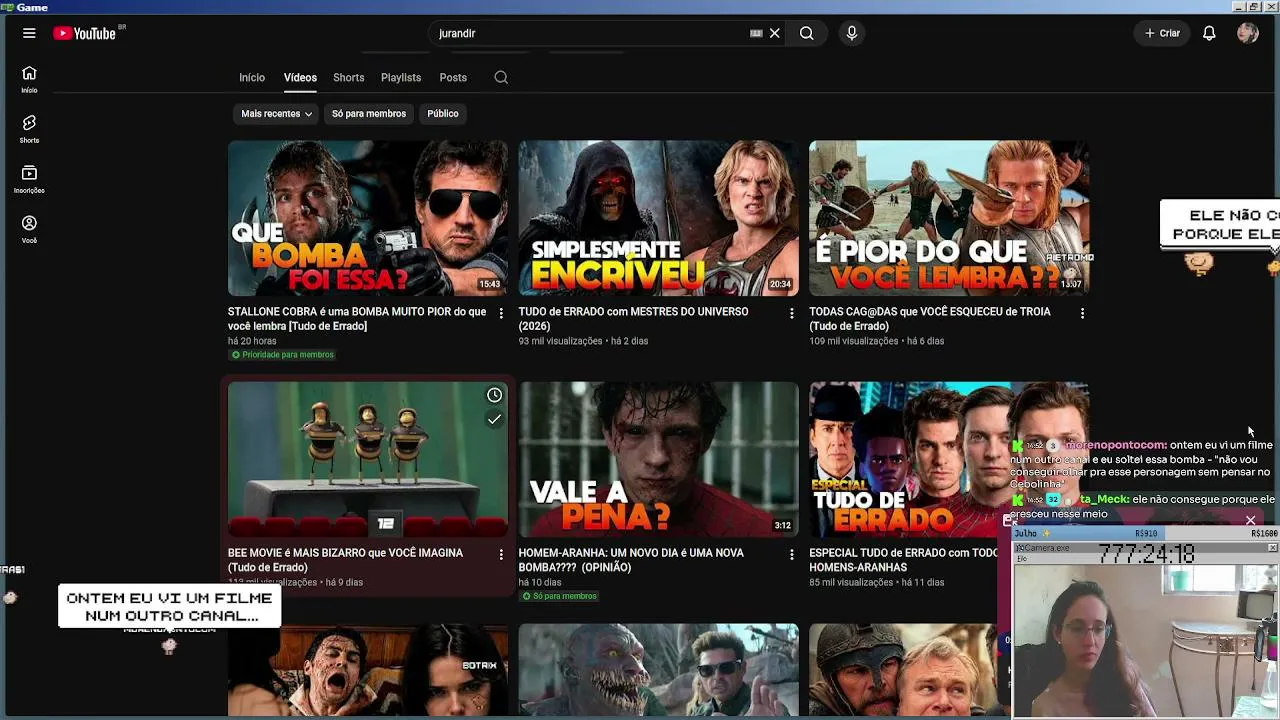The width and height of the screenshot is (1280, 720).
Task: Open Shorts from the left sidebar
Action: 29,129
